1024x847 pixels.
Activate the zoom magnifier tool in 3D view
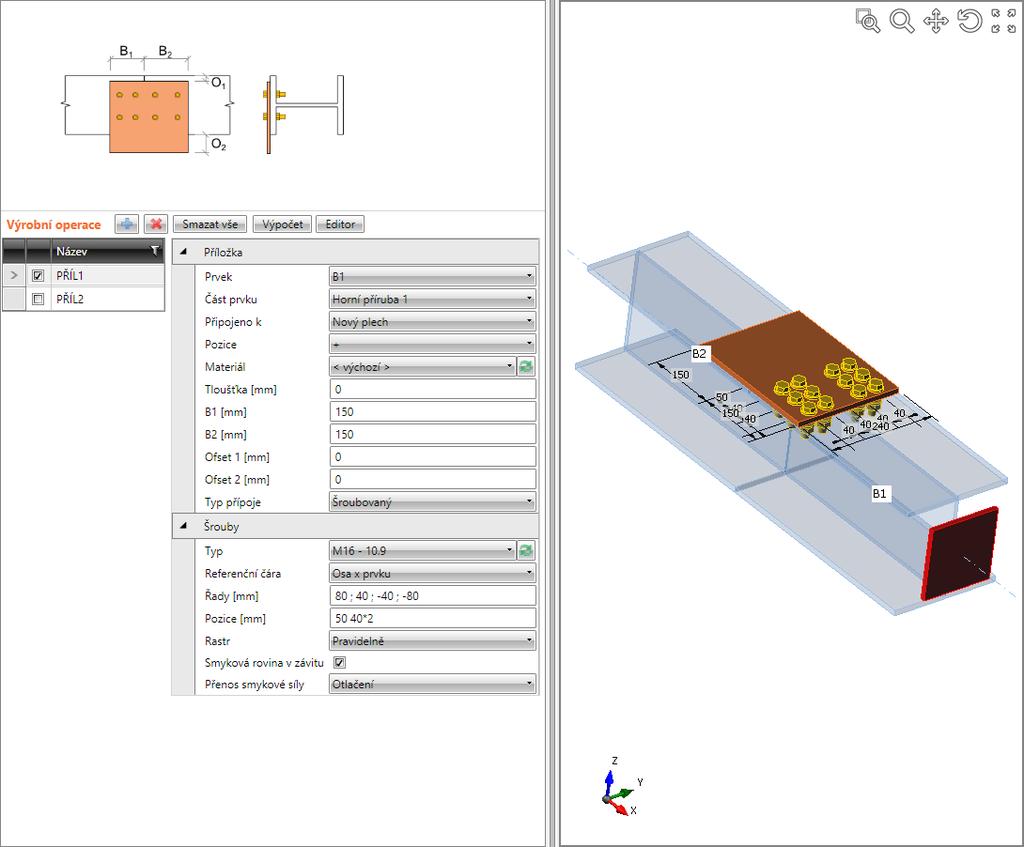pyautogui.click(x=902, y=21)
